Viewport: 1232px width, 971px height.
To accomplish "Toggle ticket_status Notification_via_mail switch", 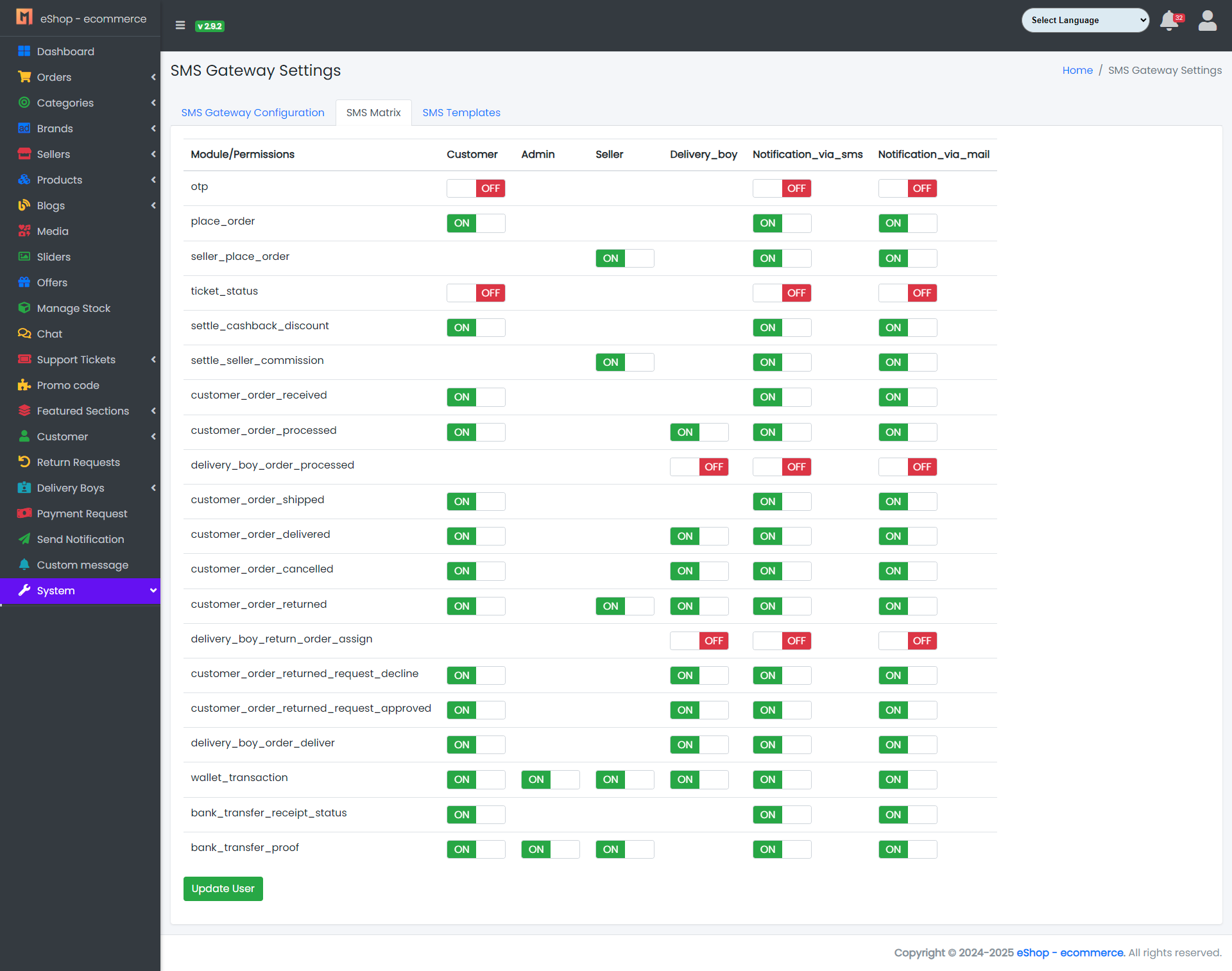I will [907, 293].
